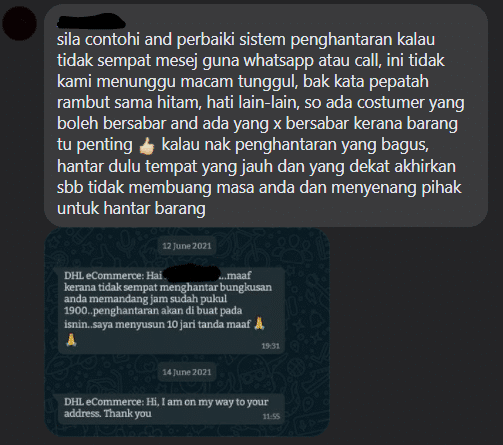
Task: Select the 'I am on my way' message
Action: point(171,408)
